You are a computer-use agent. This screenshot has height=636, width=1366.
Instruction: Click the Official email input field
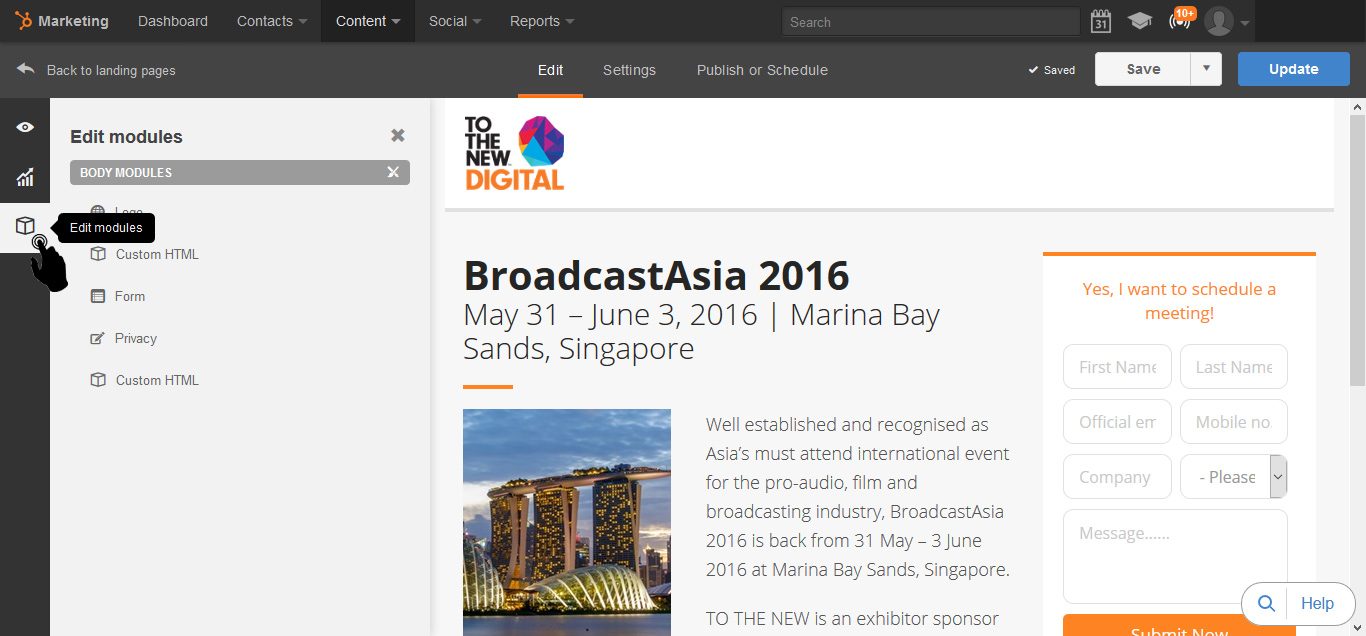1117,422
